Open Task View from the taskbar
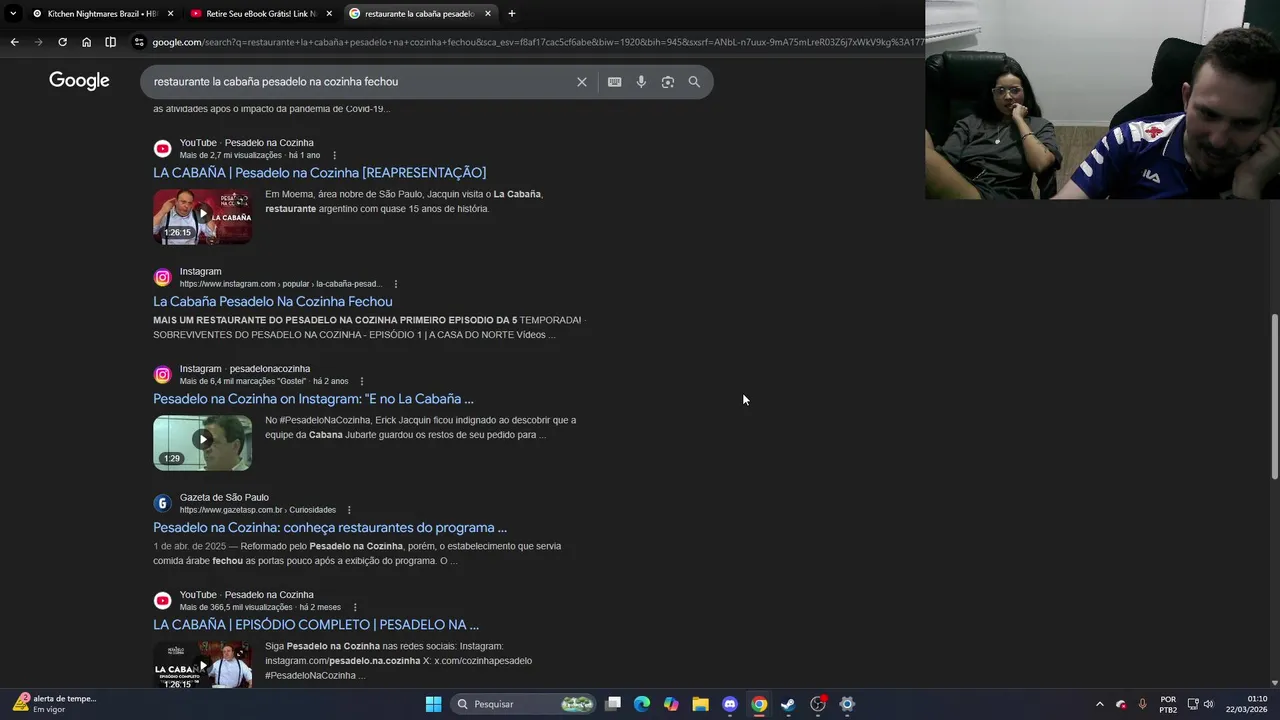 (613, 704)
